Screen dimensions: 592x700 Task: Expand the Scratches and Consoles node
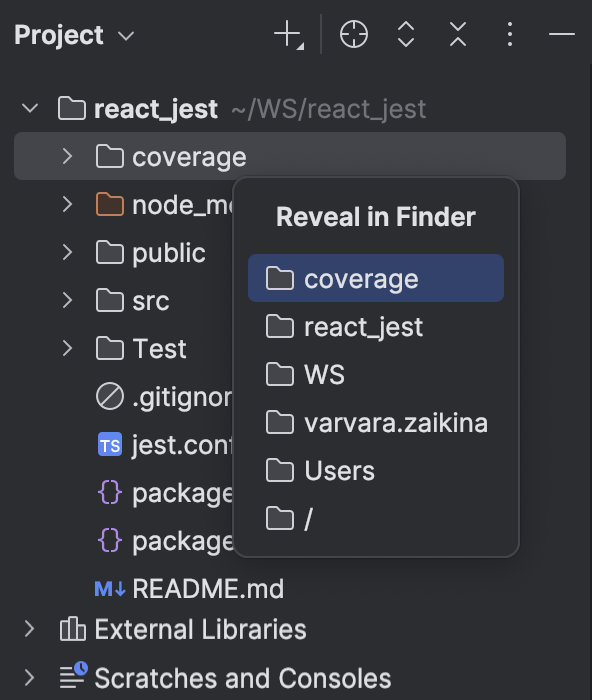[29, 678]
